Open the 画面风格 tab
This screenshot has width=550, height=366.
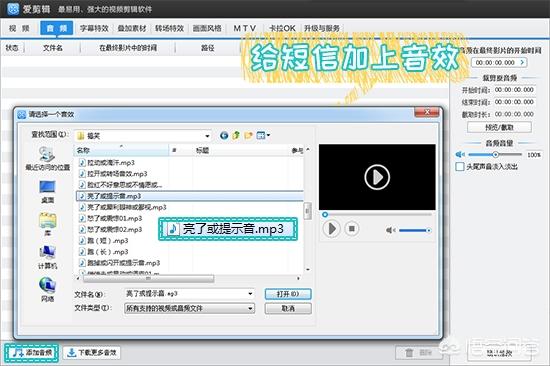[x=207, y=28]
